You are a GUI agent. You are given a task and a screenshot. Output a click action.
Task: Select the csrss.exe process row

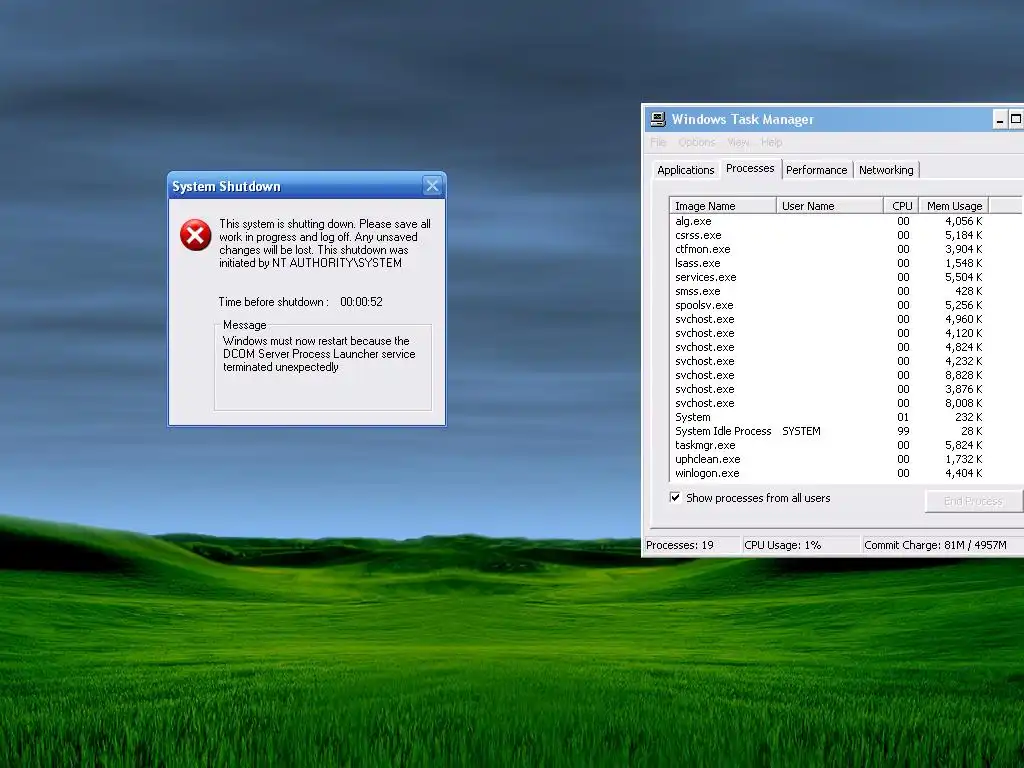tap(829, 235)
